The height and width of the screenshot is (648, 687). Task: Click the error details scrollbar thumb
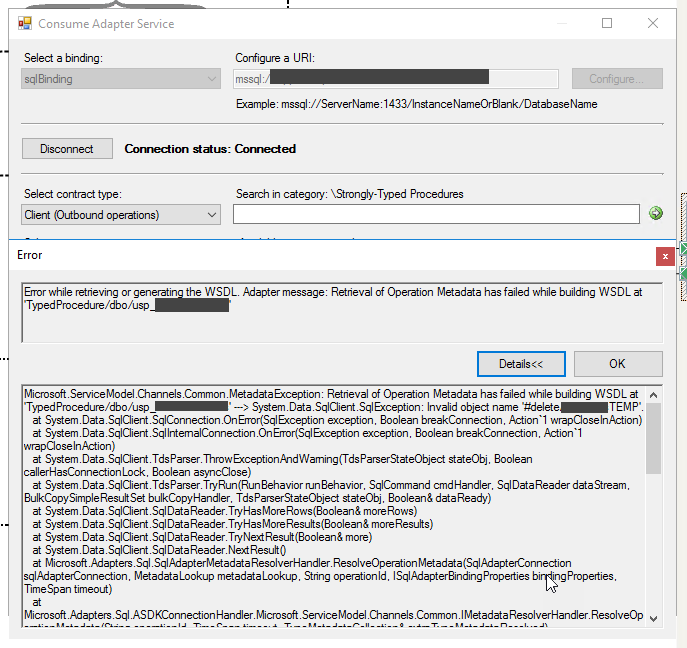653,438
